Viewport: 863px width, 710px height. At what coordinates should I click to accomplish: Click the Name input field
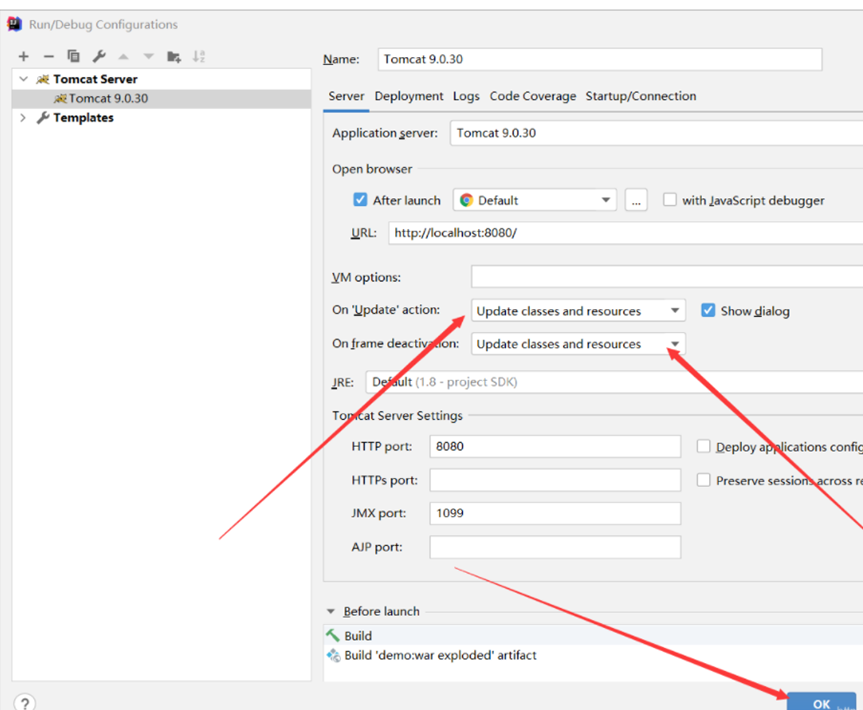pyautogui.click(x=600, y=59)
